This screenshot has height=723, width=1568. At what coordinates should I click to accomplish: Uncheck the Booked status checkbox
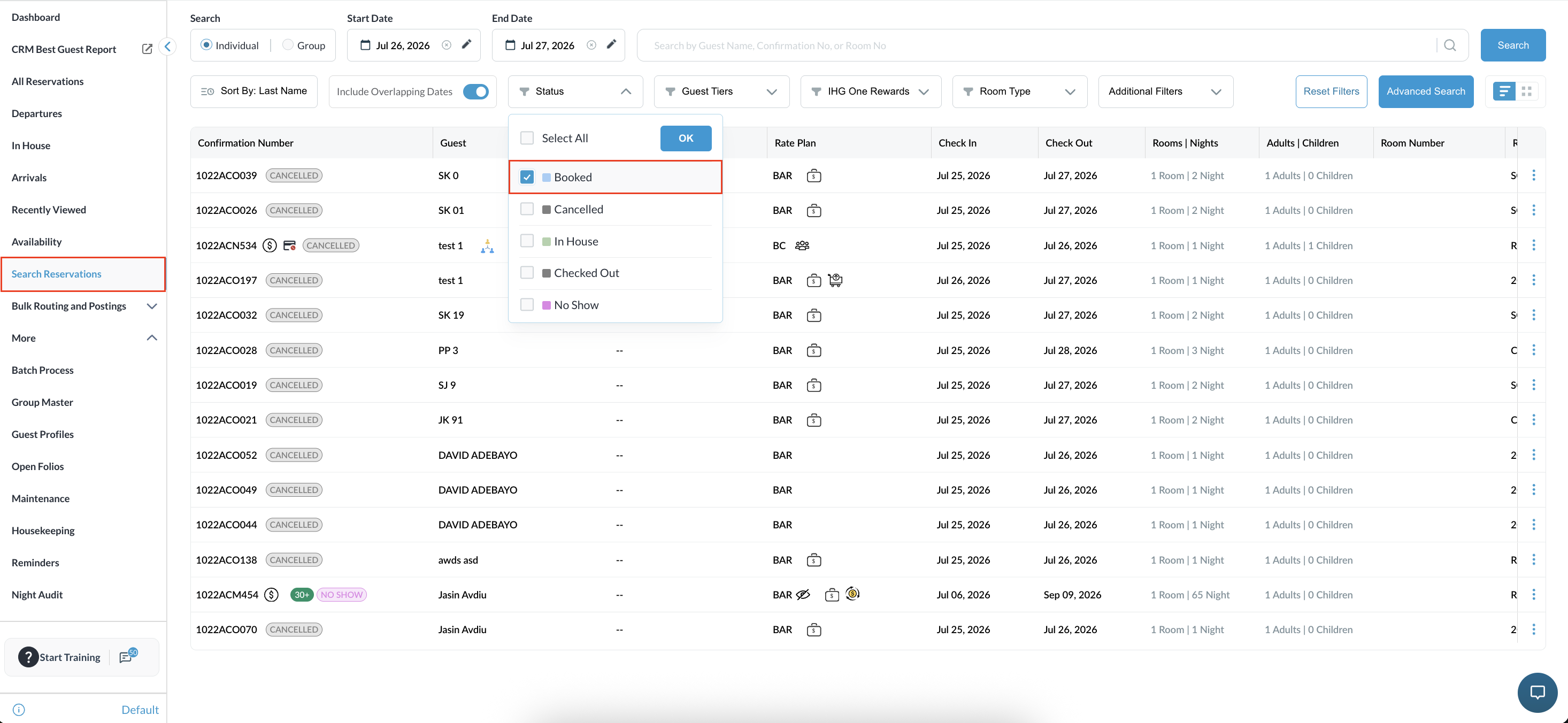(x=527, y=177)
